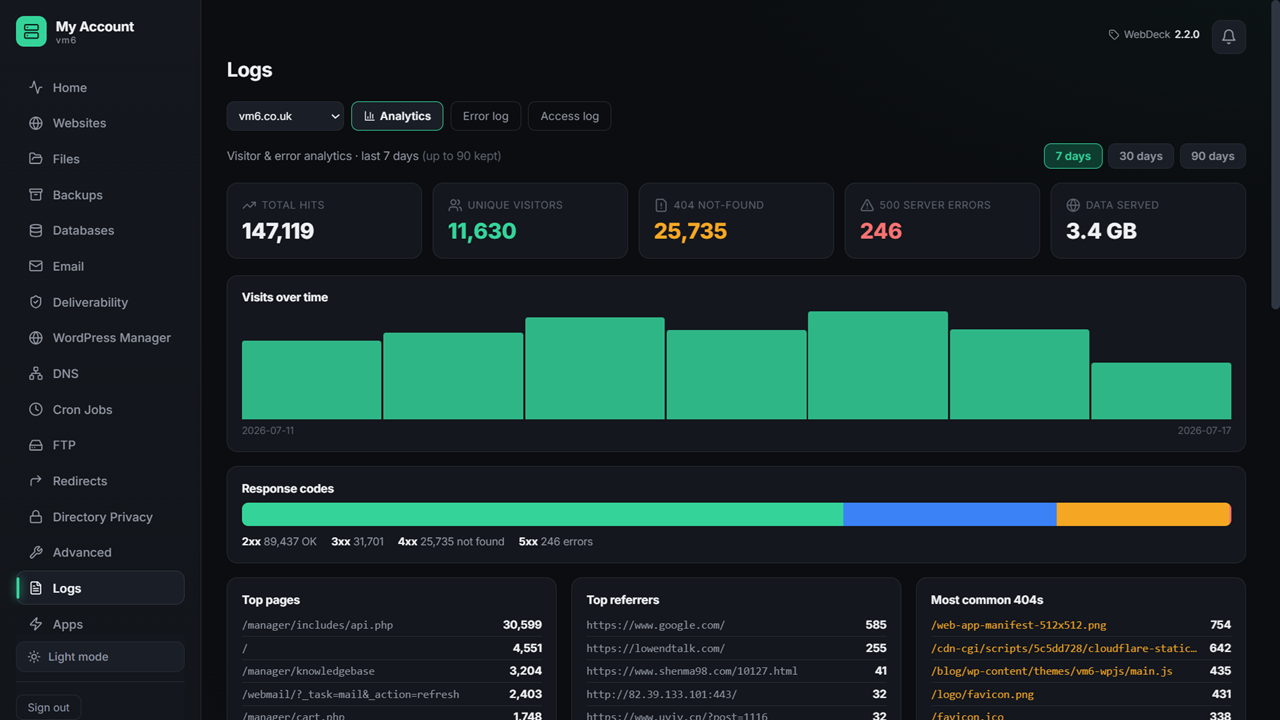The width and height of the screenshot is (1280, 720).
Task: Click the Databases cylinder icon
Action: click(x=36, y=230)
